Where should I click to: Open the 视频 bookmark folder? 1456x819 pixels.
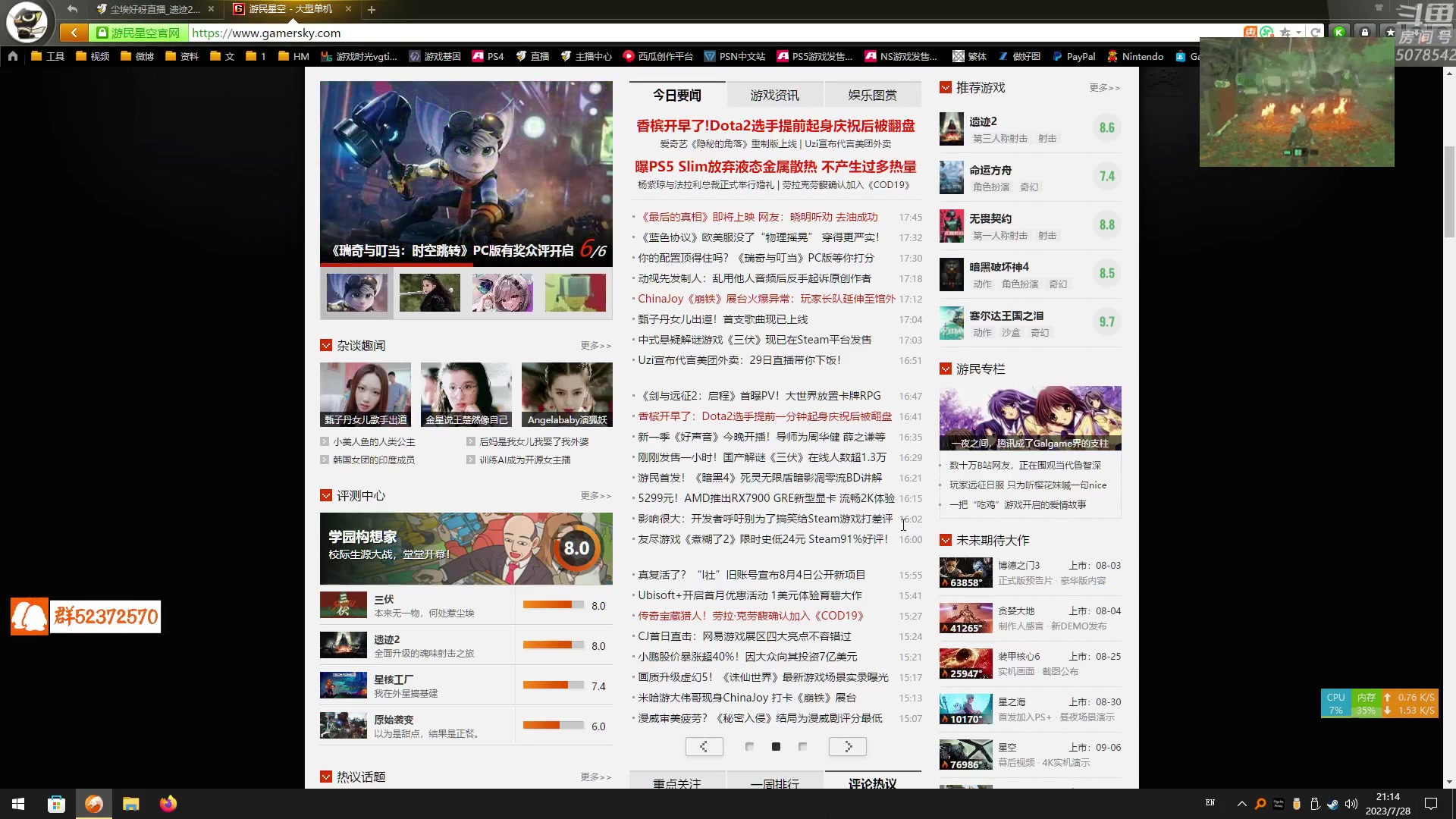click(93, 56)
